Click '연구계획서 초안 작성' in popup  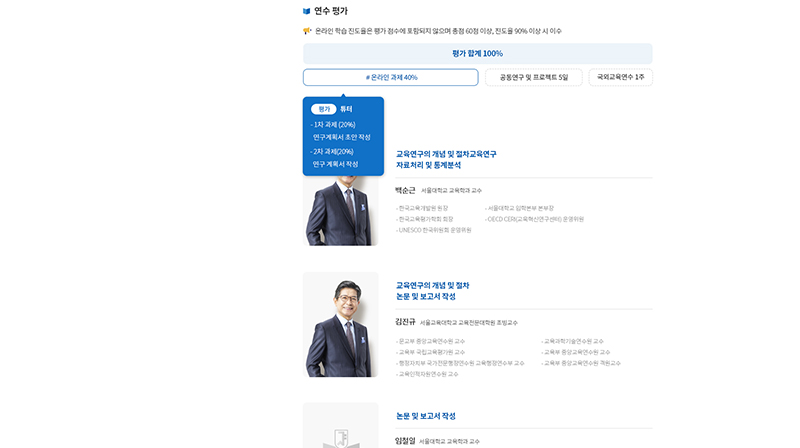pyautogui.click(x=341, y=138)
